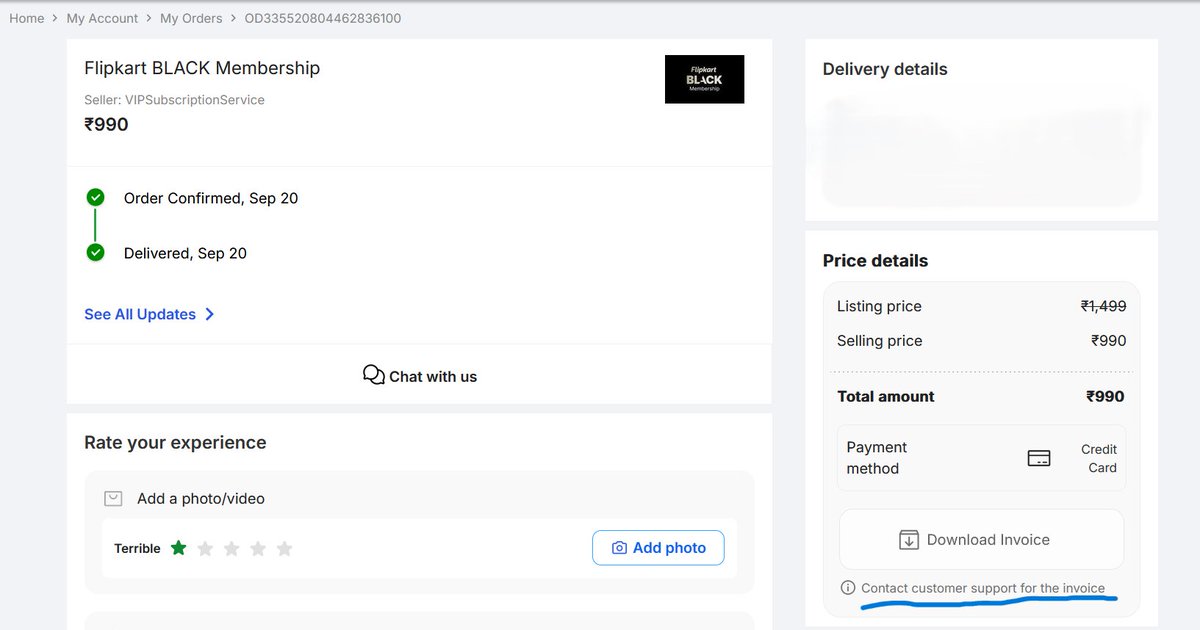Click 'Add a photo/video' label
This screenshot has height=630, width=1200.
(201, 498)
